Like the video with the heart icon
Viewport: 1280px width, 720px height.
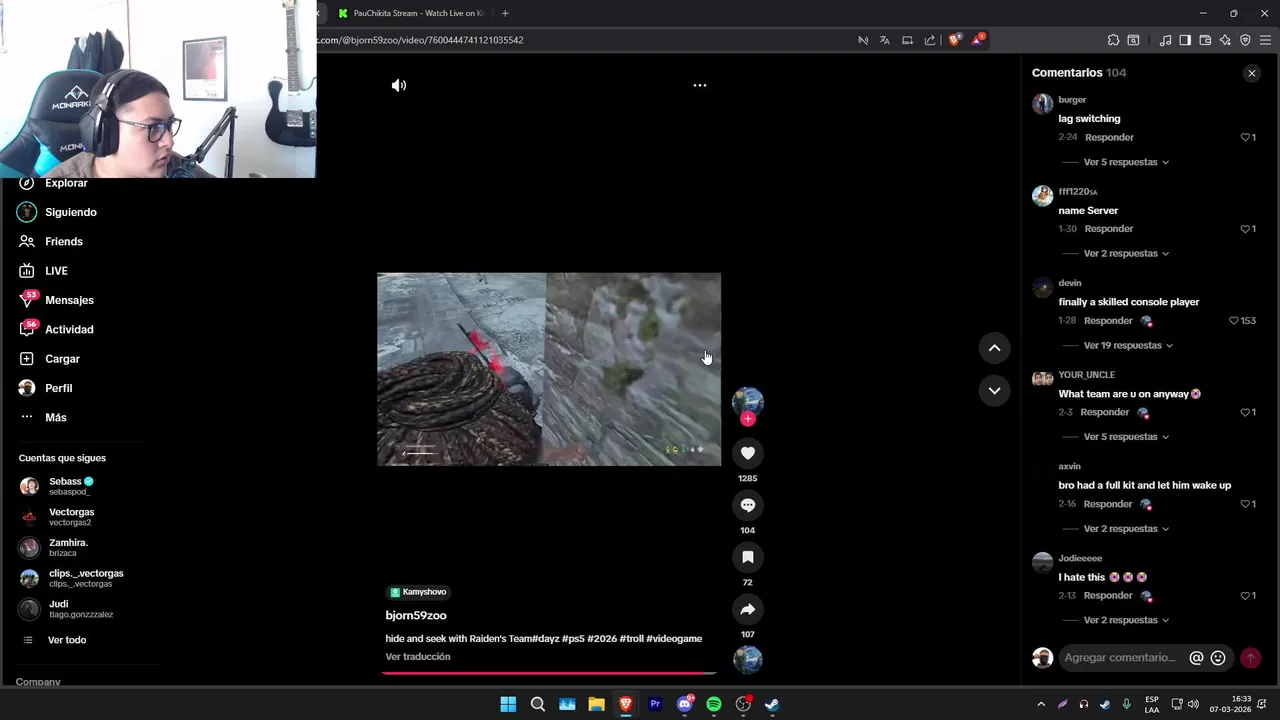747,453
